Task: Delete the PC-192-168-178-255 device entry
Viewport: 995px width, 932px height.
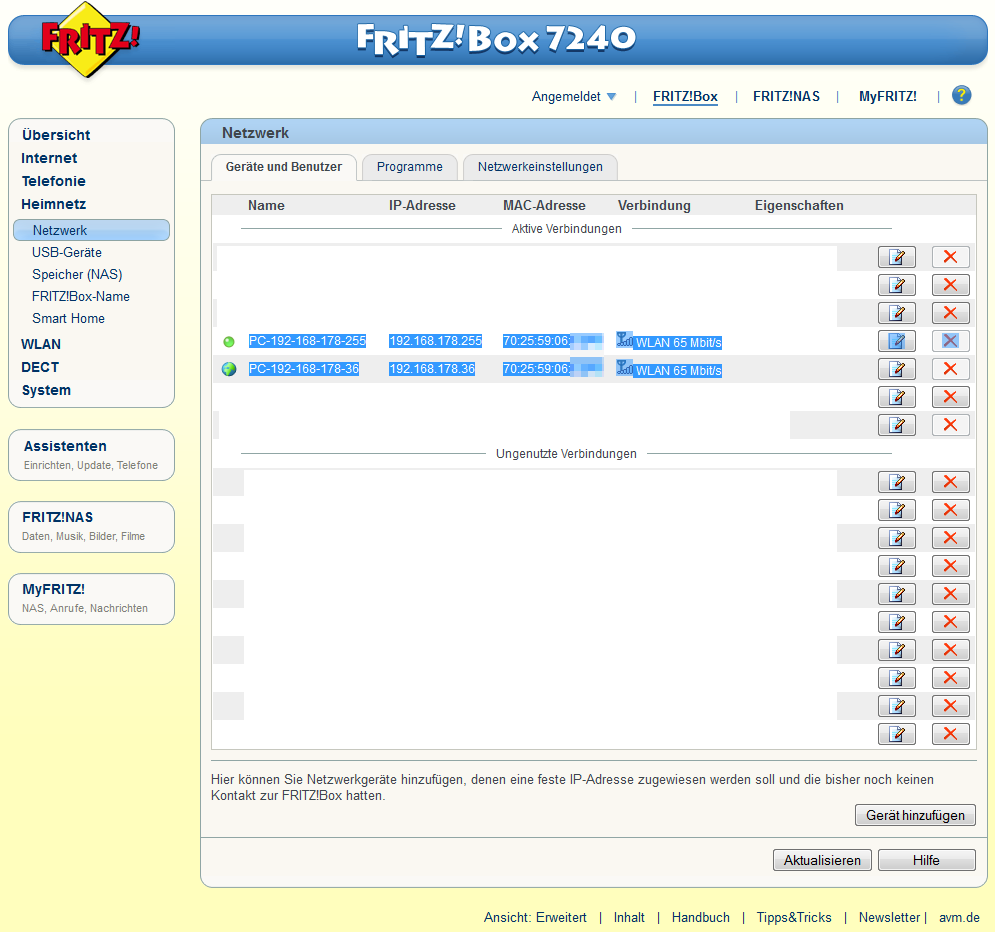Action: [950, 341]
